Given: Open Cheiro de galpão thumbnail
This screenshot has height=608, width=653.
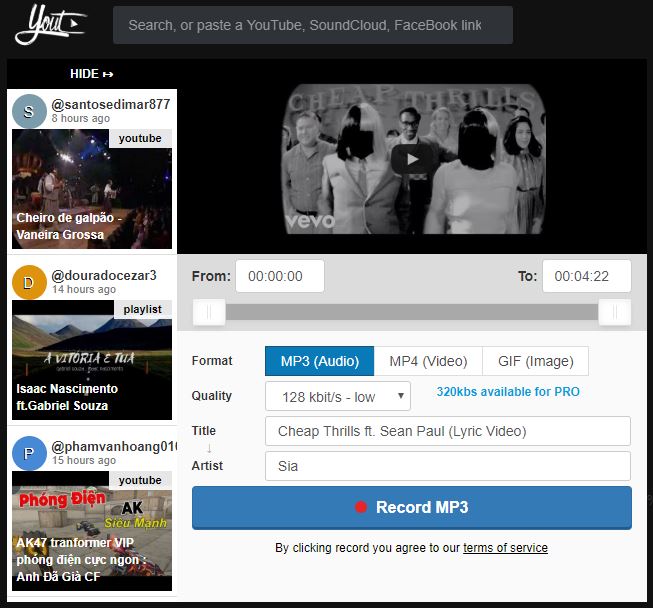Looking at the screenshot, I should (x=92, y=189).
